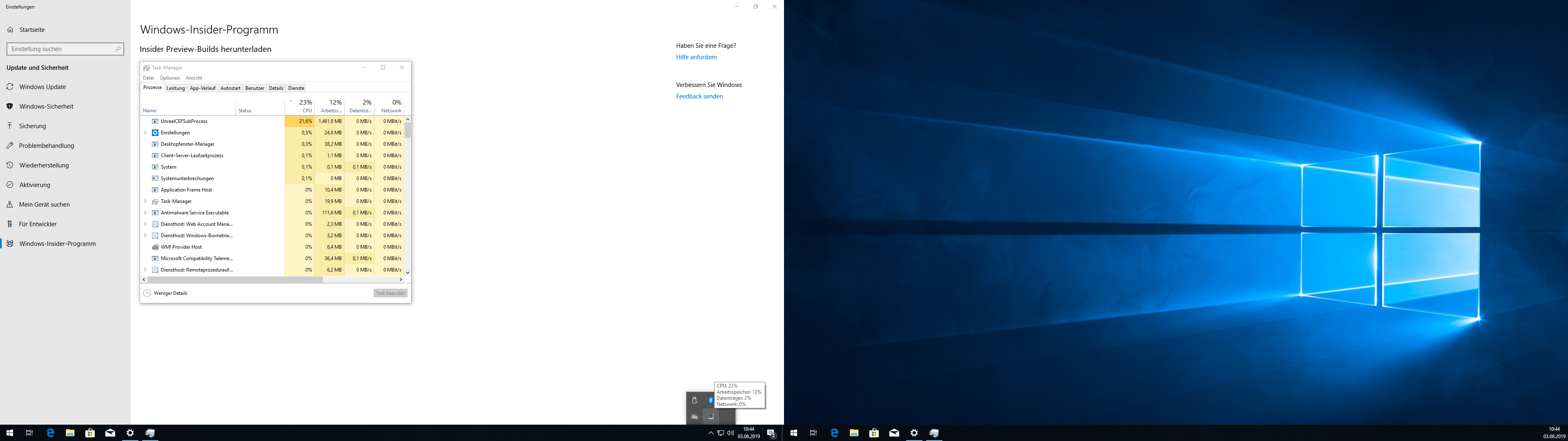The image size is (1568, 441).
Task: Open the Ansicht menu in Task-Manager
Action: (x=194, y=78)
